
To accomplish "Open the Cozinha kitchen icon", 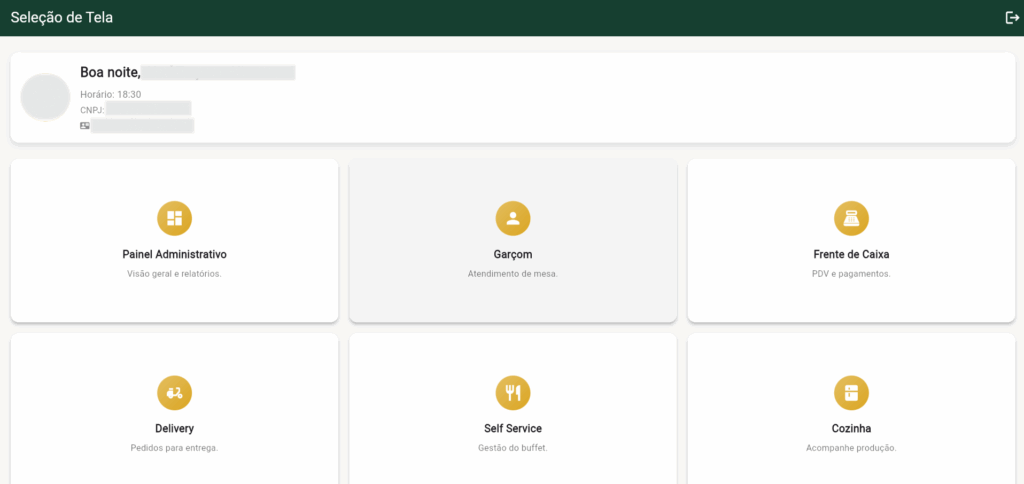I will tap(851, 393).
